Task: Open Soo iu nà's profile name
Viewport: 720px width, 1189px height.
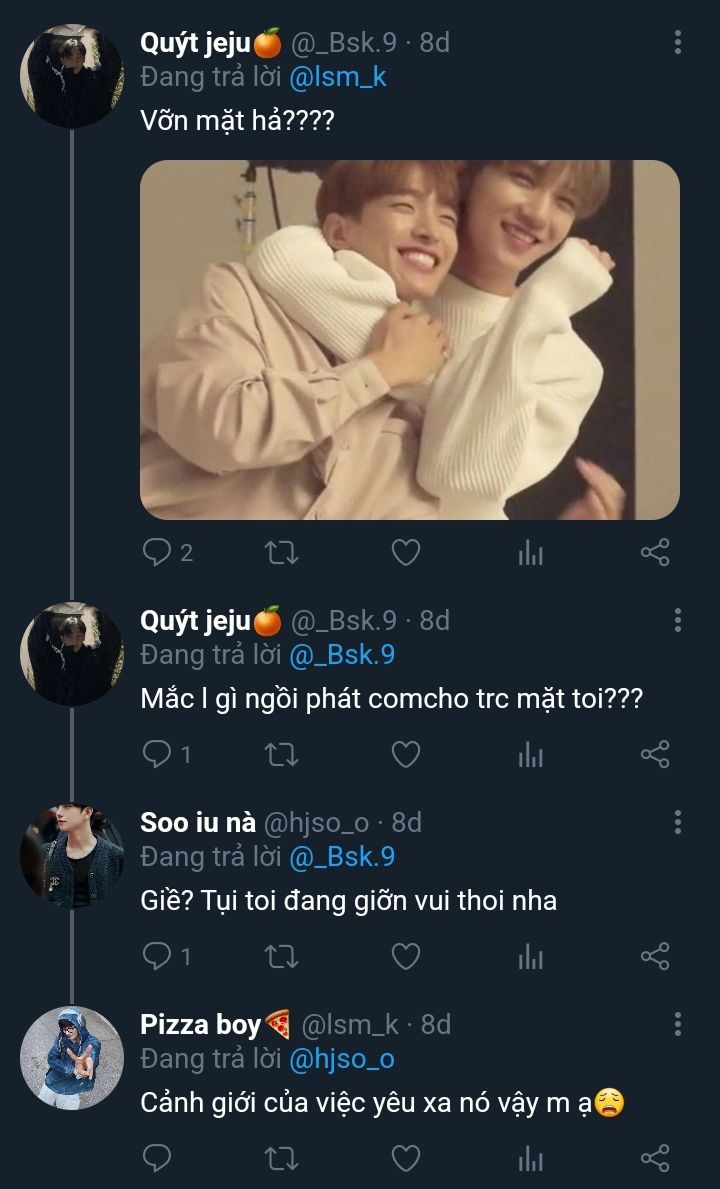Action: pos(198,822)
